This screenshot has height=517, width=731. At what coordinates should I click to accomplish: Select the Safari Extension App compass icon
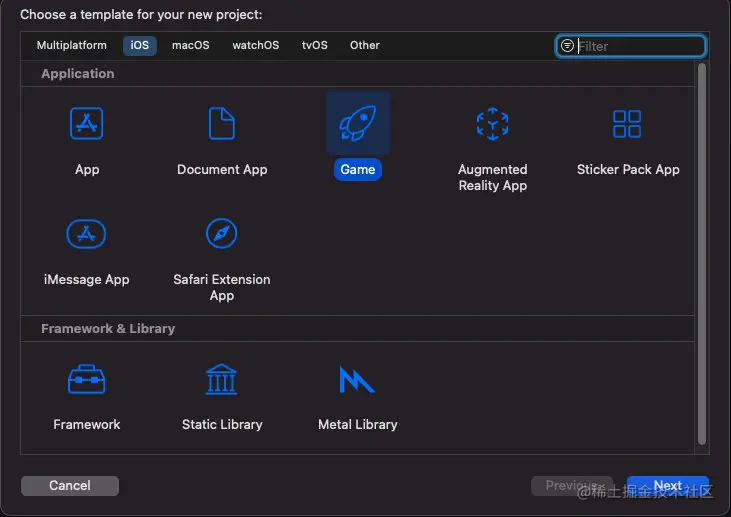click(221, 233)
